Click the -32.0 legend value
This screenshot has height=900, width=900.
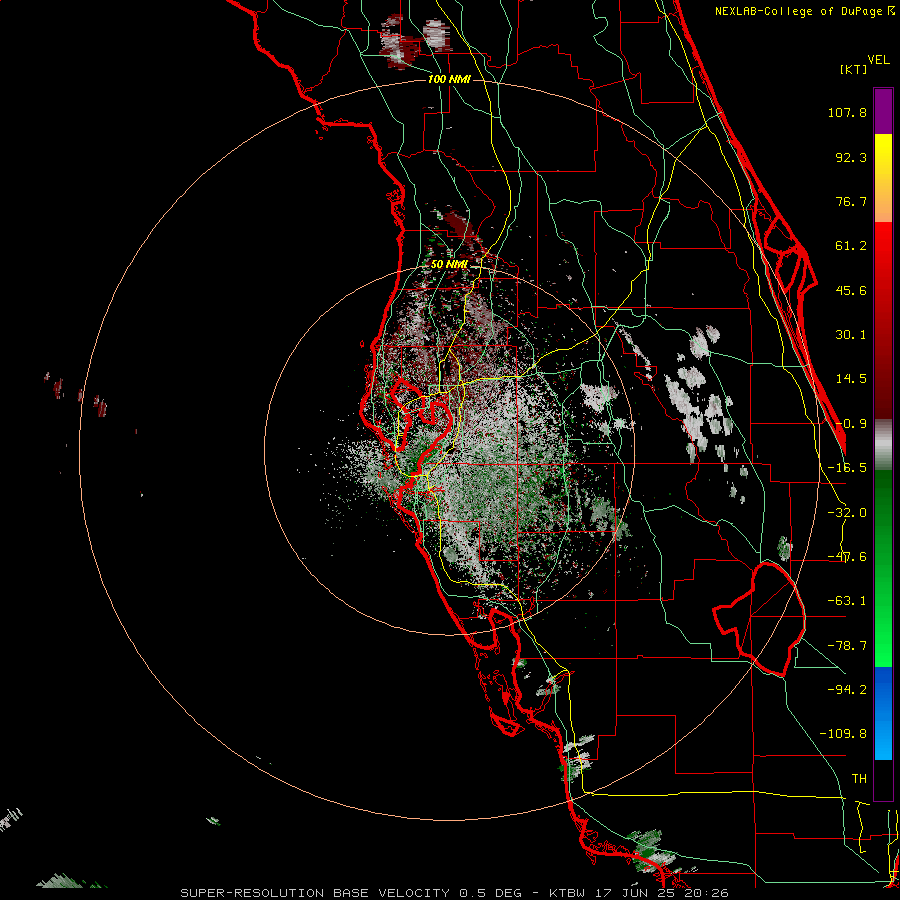coord(847,513)
